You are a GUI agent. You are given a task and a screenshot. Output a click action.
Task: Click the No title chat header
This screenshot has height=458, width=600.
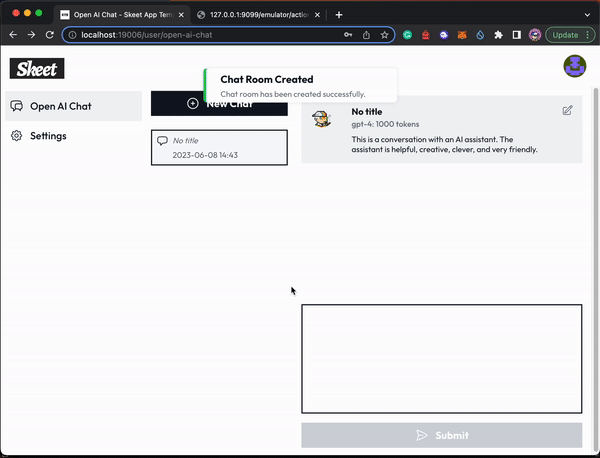pyautogui.click(x=367, y=112)
